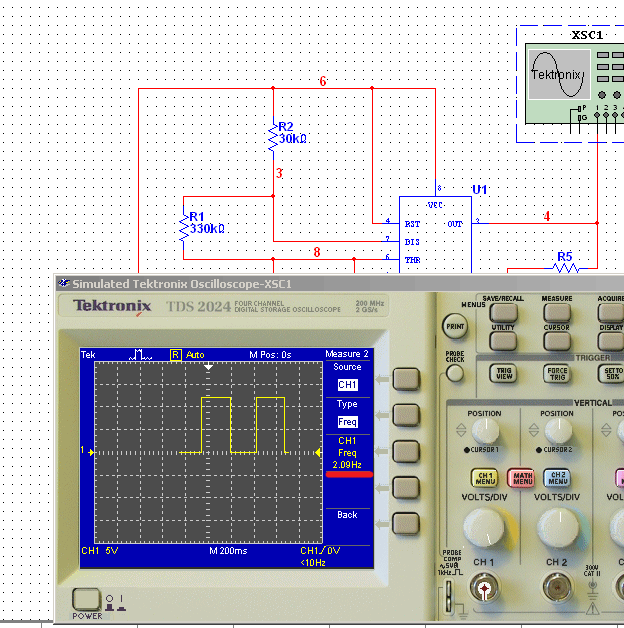Screen dimensions: 624x628
Task: Click the PROBE CHECK button
Action: click(455, 374)
